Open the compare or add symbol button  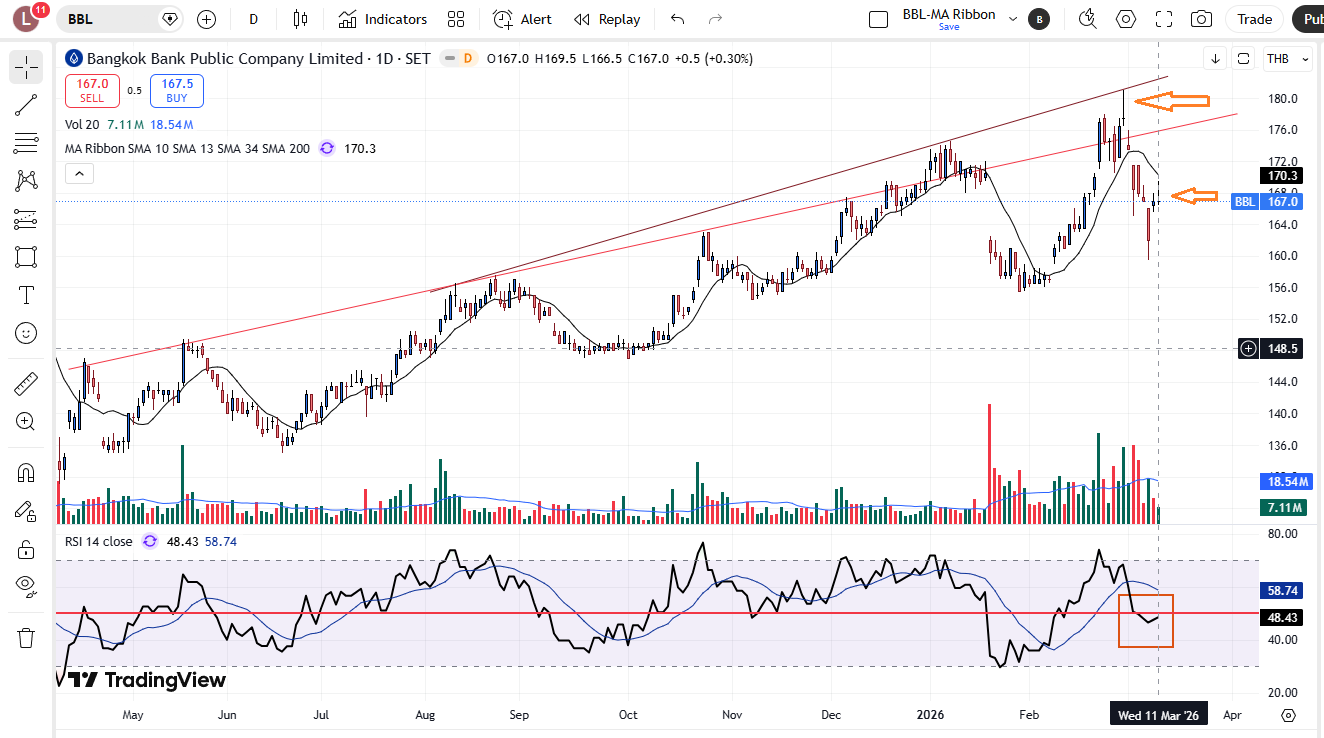206,19
